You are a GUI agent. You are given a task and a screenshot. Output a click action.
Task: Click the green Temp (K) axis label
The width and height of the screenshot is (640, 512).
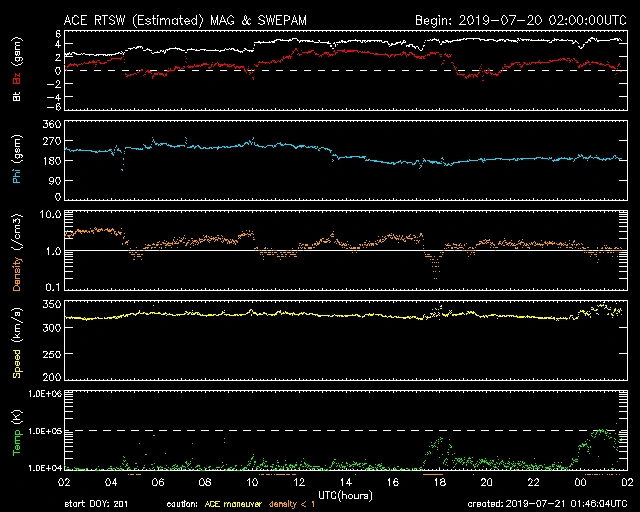pos(16,430)
